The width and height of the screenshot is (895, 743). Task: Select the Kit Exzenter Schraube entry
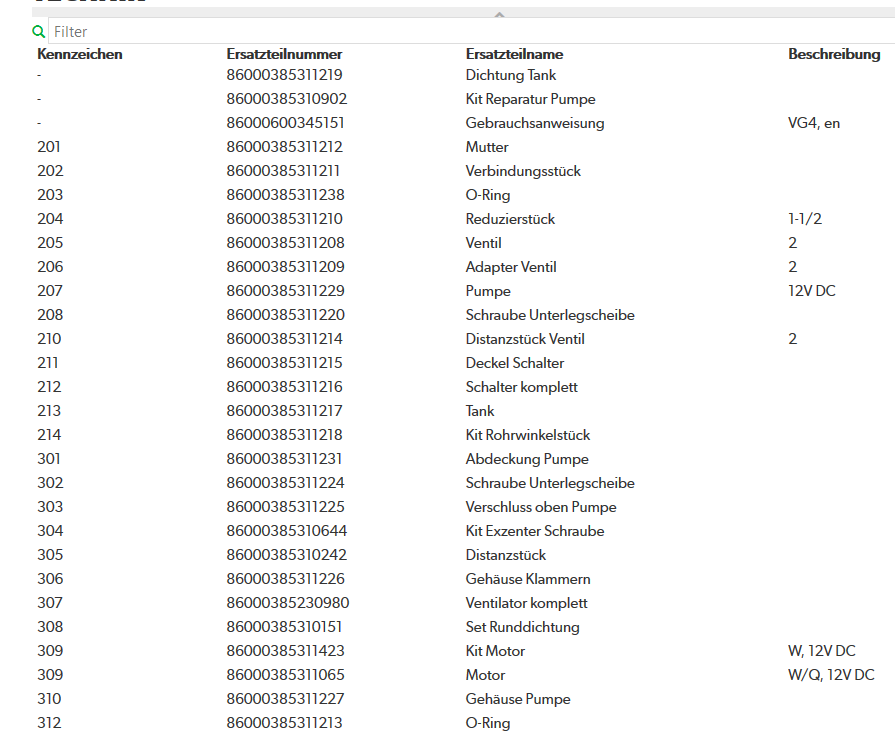535,530
